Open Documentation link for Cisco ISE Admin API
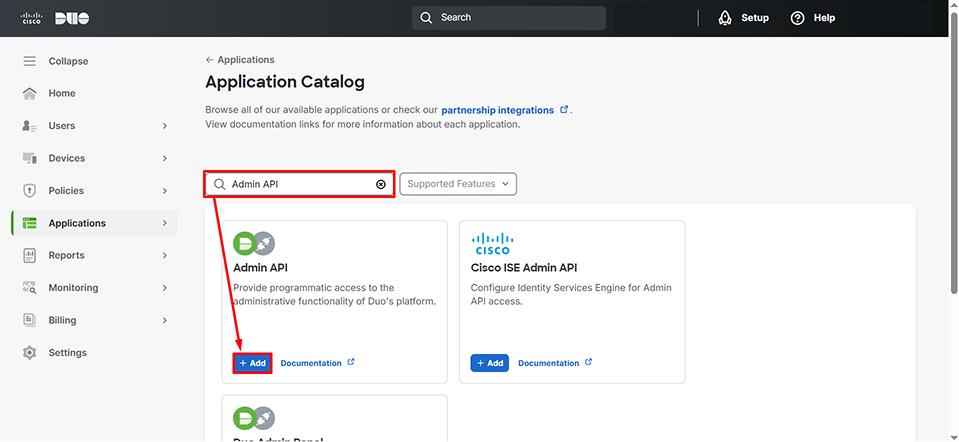This screenshot has width=959, height=442. click(548, 363)
